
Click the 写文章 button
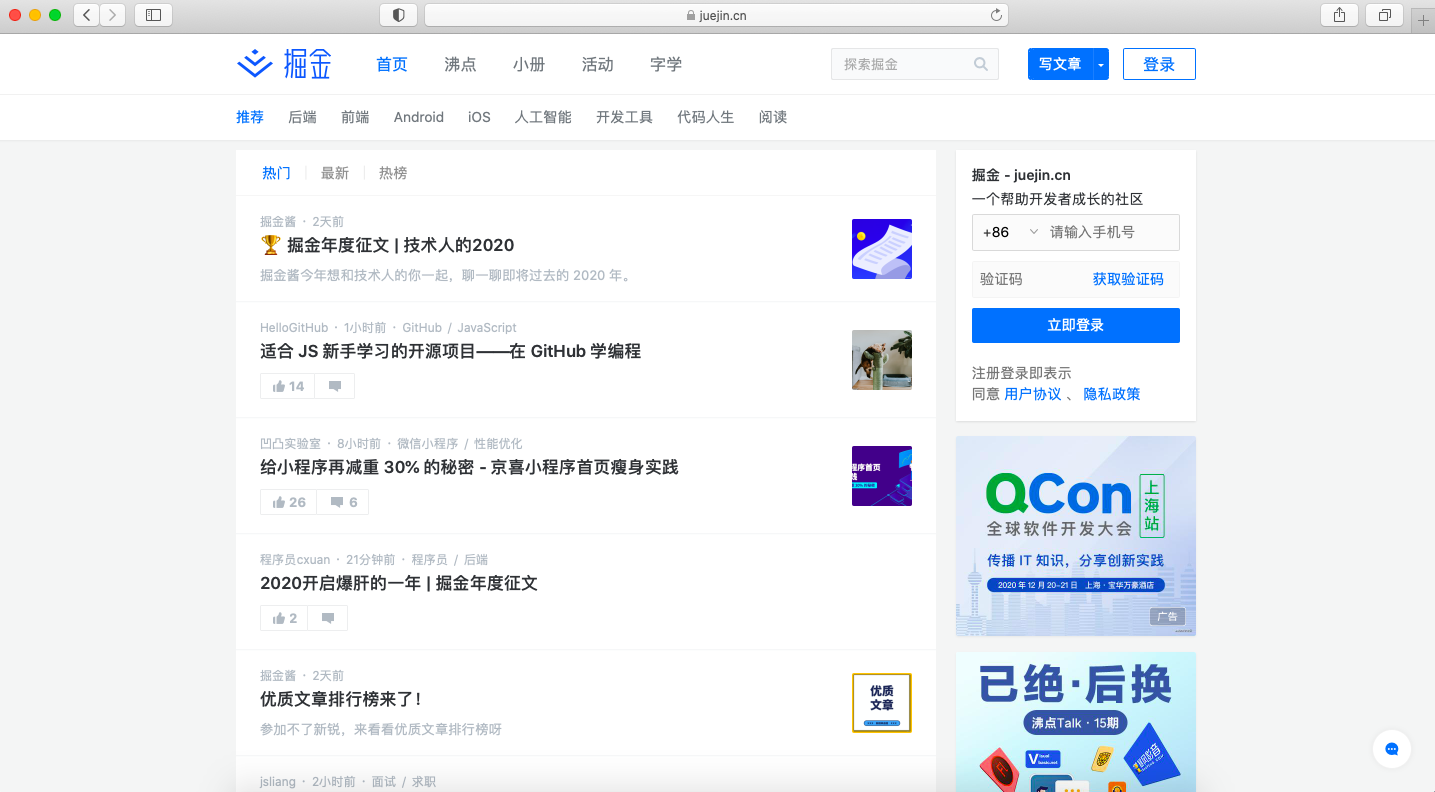coord(1060,64)
